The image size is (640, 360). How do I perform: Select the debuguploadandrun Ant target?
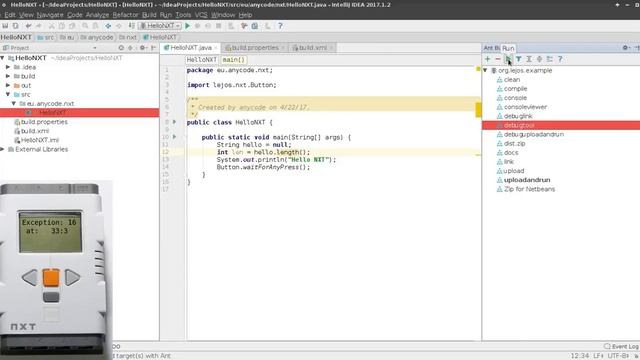click(533, 134)
